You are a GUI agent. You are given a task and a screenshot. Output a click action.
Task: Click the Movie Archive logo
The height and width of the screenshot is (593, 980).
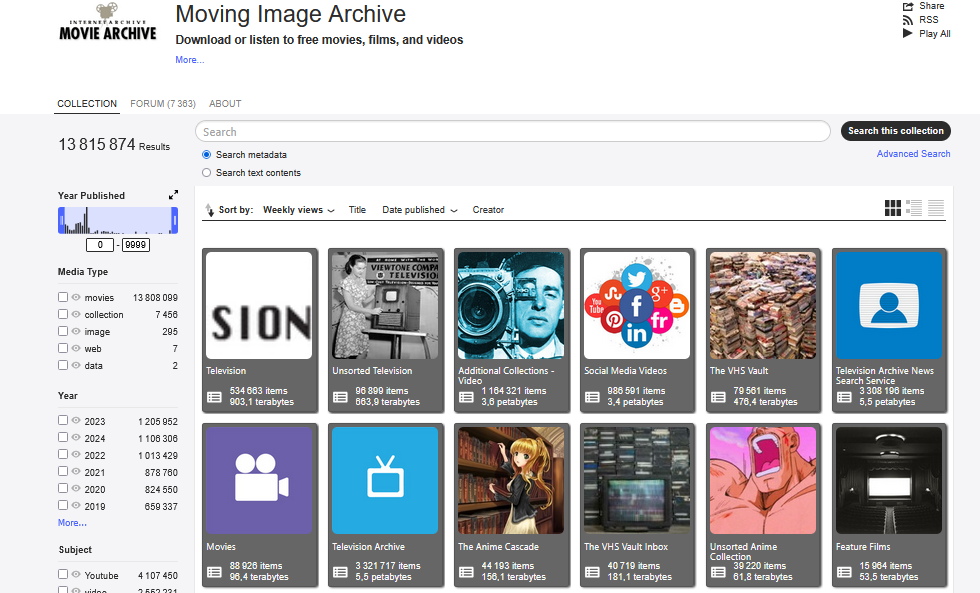[108, 27]
